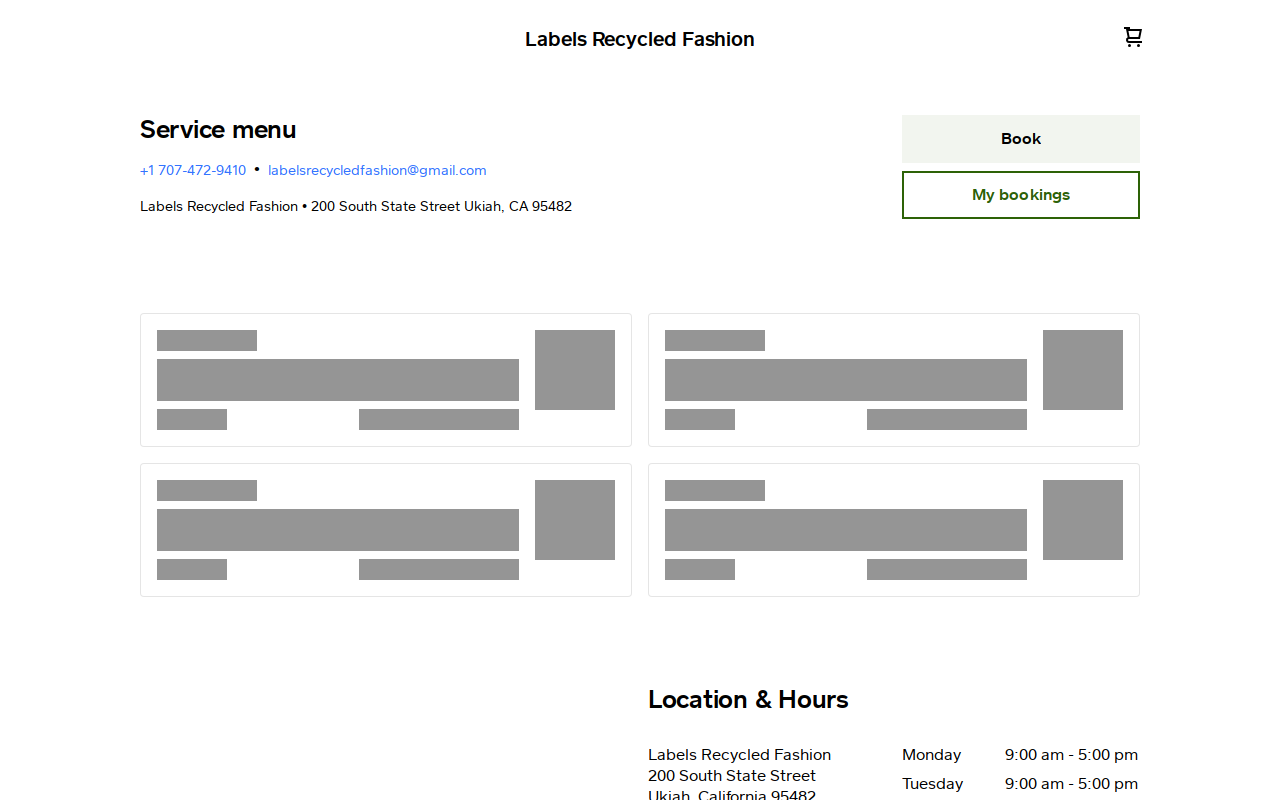Click Labels Recycled Fashion under Location & Hours
Viewport: 1280px width, 800px height.
click(739, 755)
